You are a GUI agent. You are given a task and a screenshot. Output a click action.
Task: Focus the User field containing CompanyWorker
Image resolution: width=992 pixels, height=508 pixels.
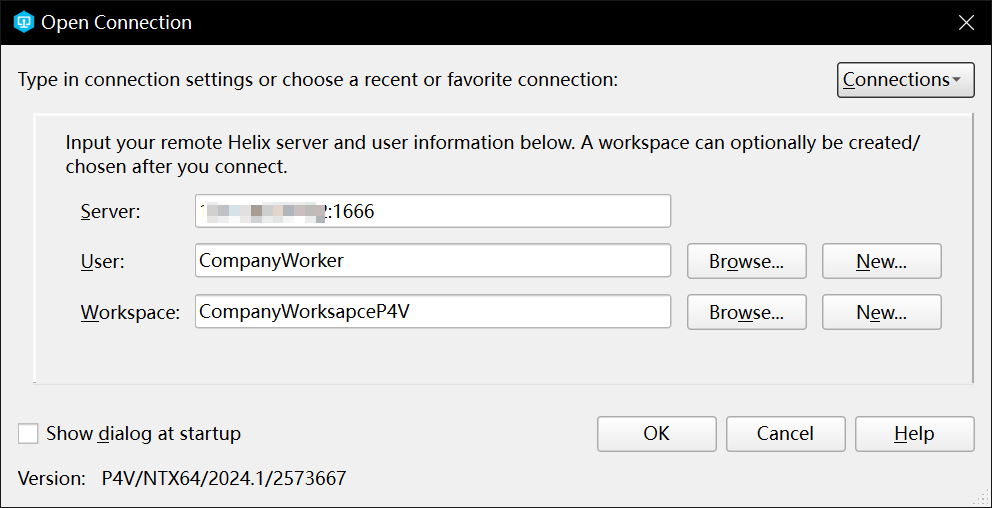pos(433,261)
